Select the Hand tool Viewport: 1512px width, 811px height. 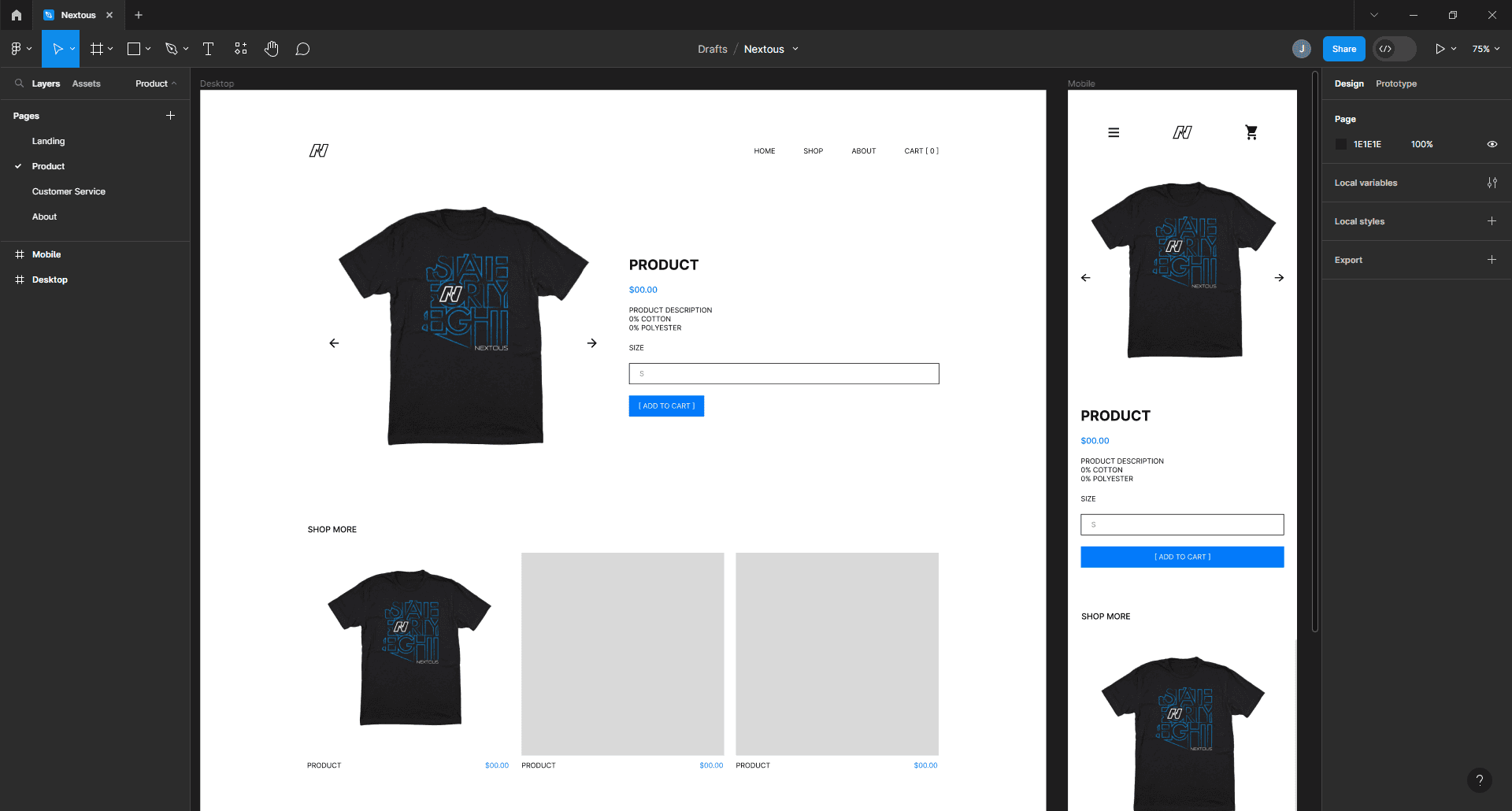(x=271, y=49)
